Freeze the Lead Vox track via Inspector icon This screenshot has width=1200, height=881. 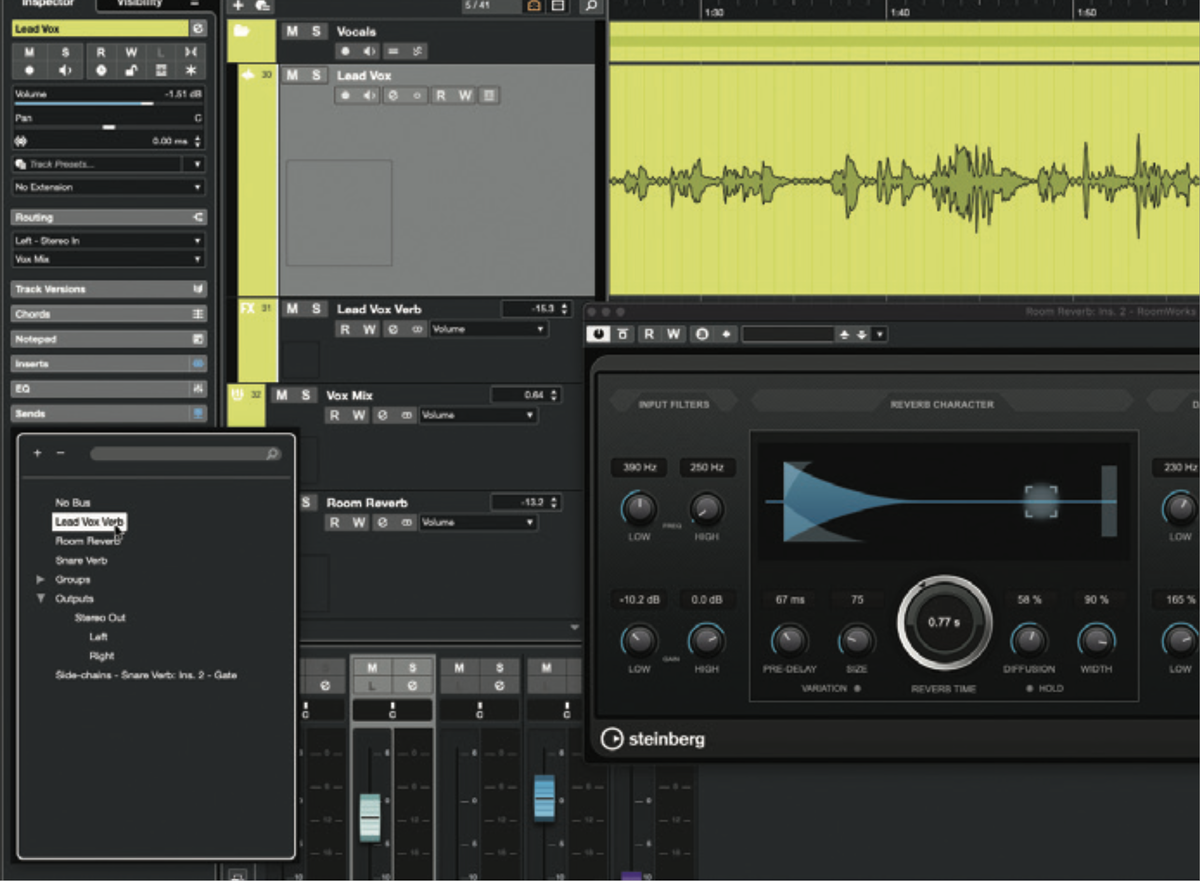click(x=191, y=70)
